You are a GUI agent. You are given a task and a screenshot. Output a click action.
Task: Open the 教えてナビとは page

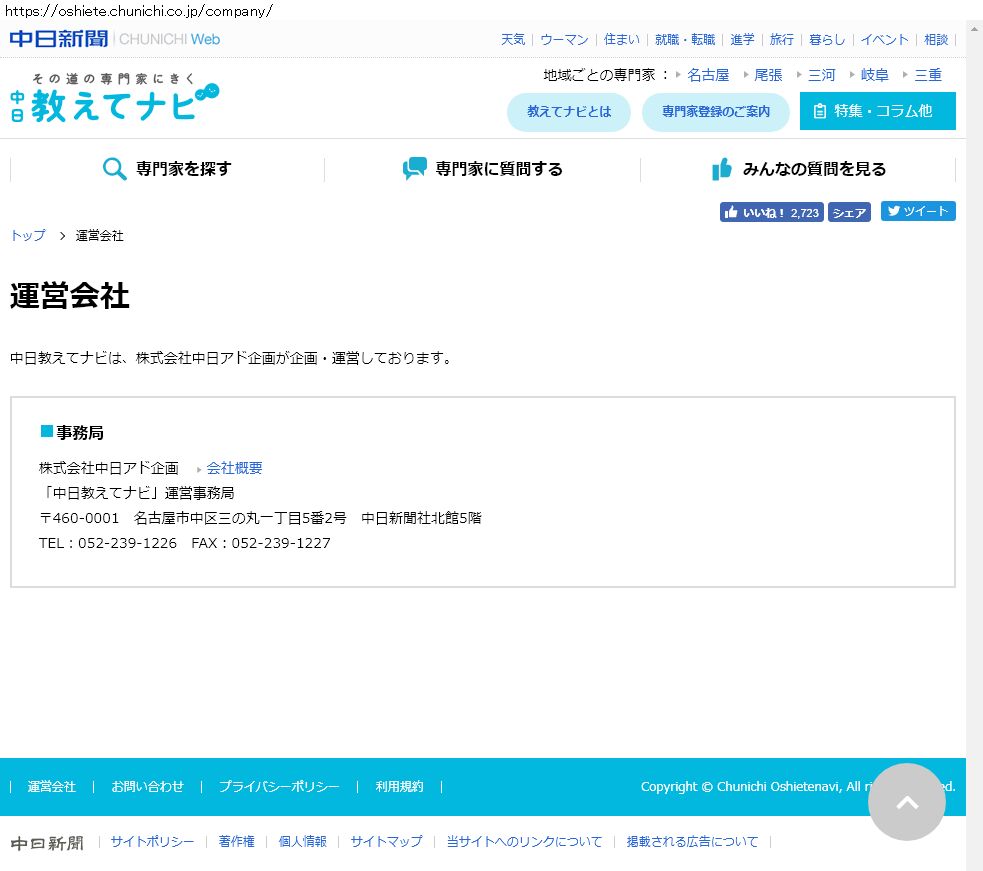[x=569, y=112]
